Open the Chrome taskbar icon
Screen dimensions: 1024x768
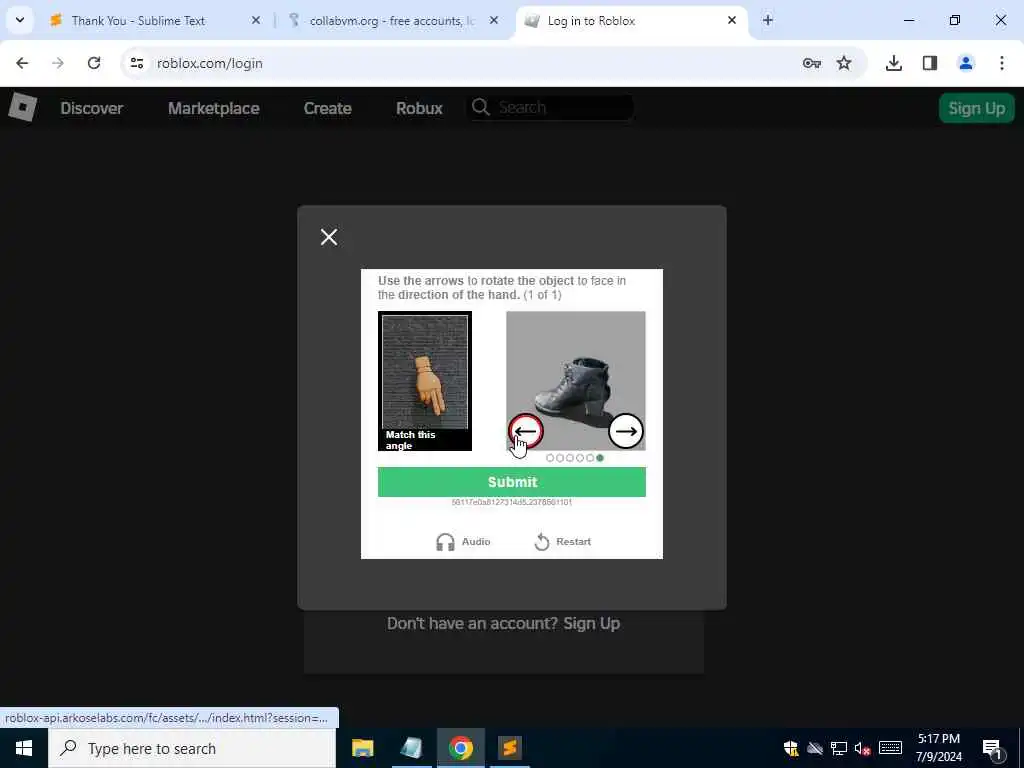460,748
